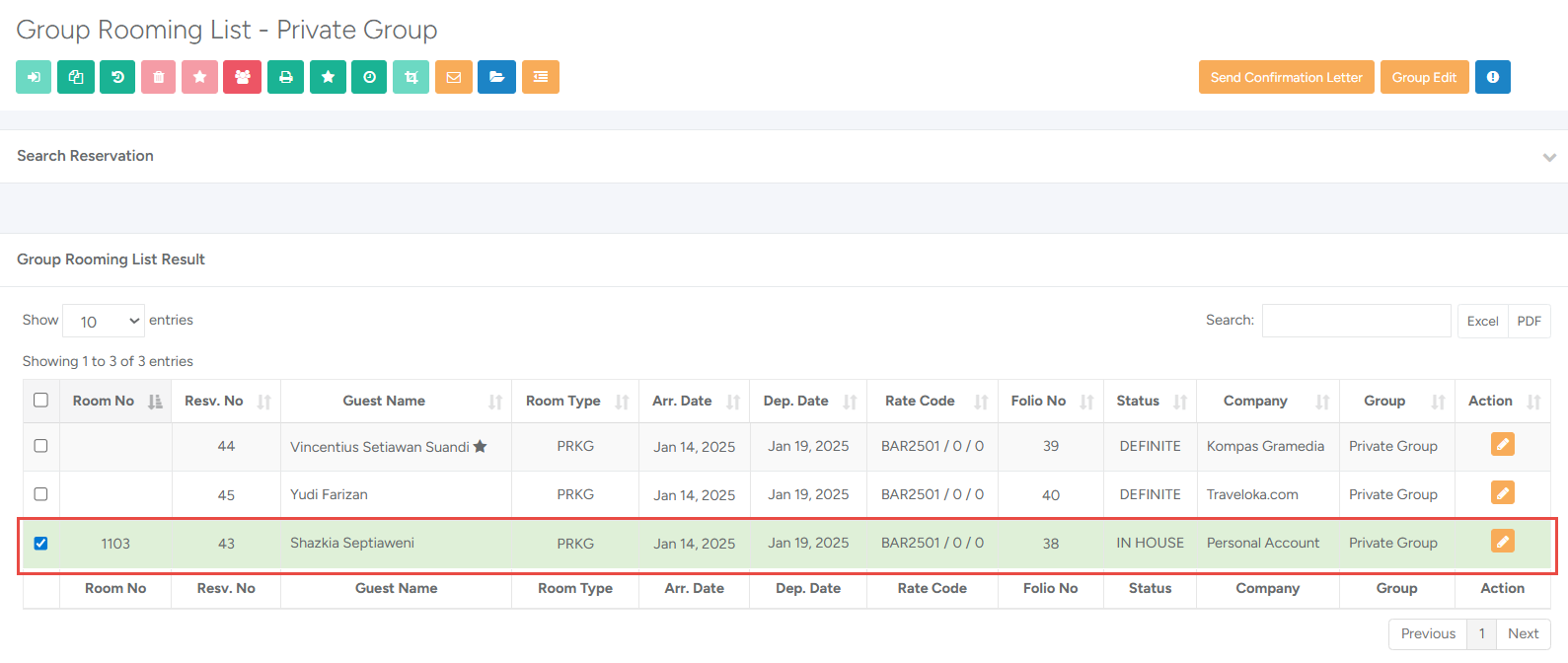Open the blue folder icon button
This screenshot has width=1568, height=663.
click(496, 77)
